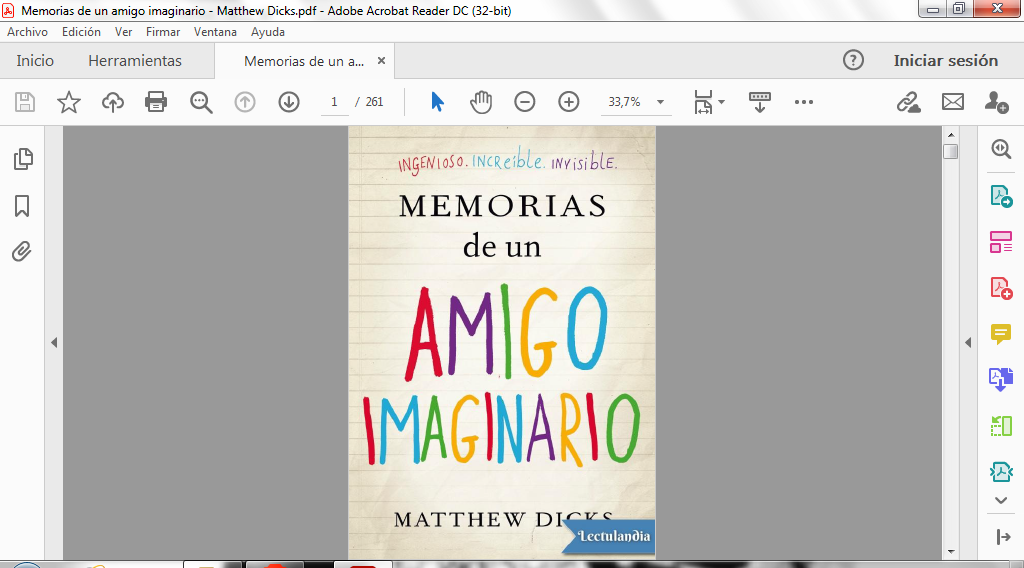Switch to the Inicio tab
Viewport: 1024px width, 568px height.
coord(35,61)
